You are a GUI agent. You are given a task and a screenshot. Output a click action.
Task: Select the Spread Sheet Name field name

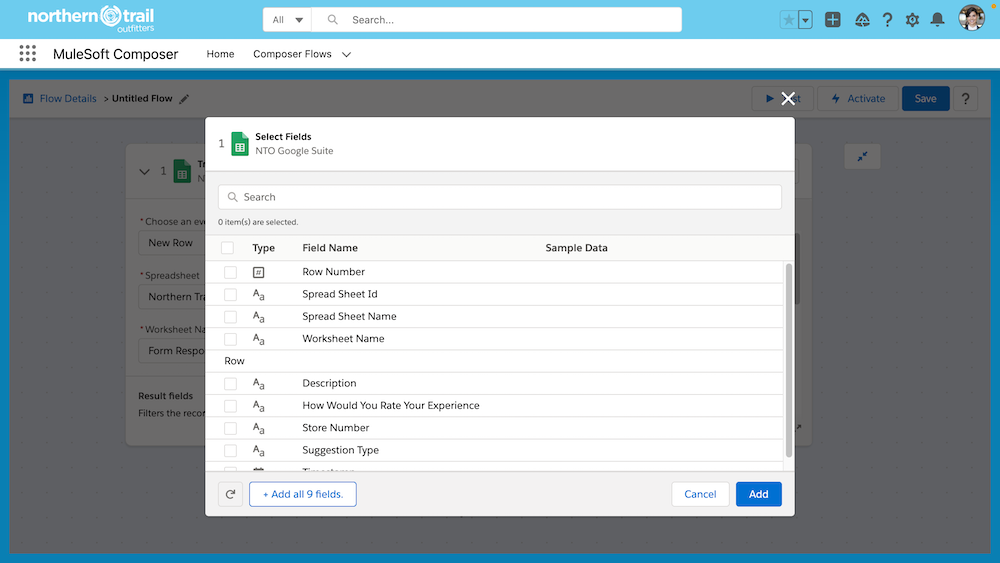(349, 316)
